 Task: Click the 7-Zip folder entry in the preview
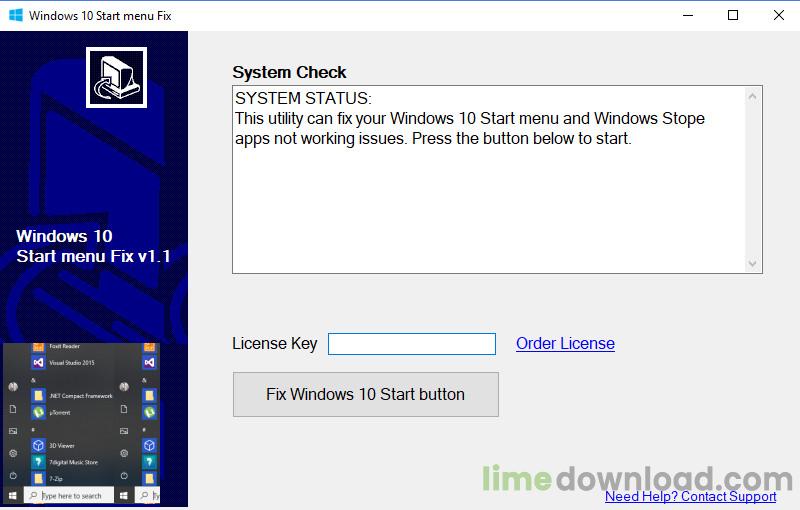47,478
